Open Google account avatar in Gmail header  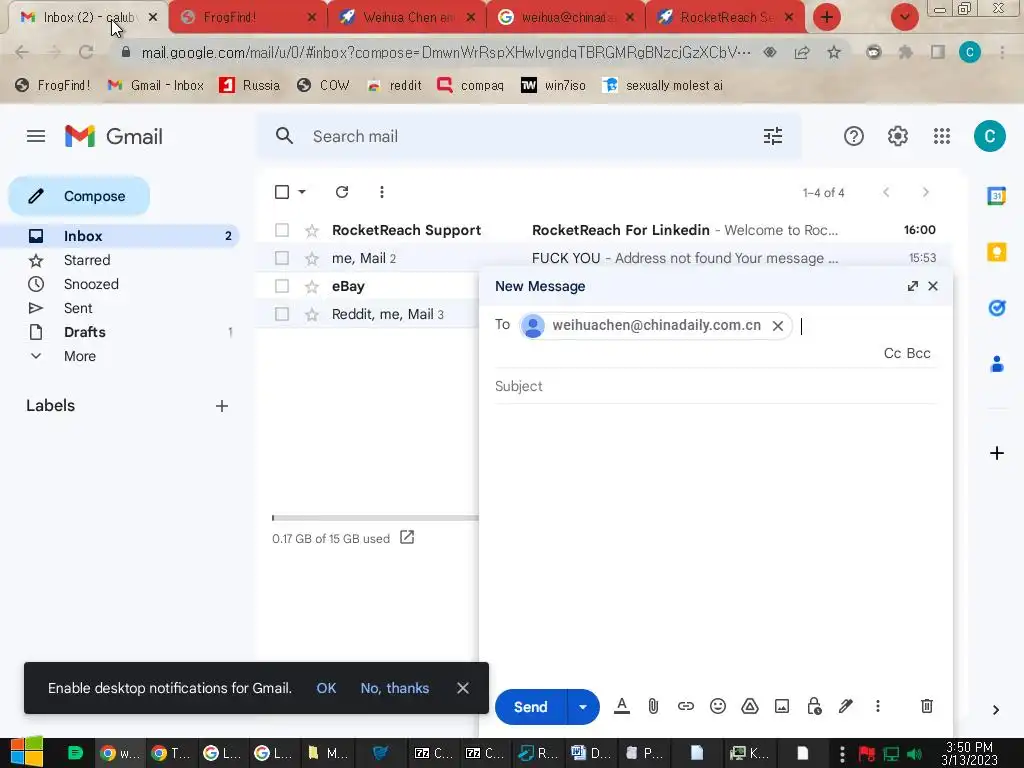(x=989, y=136)
